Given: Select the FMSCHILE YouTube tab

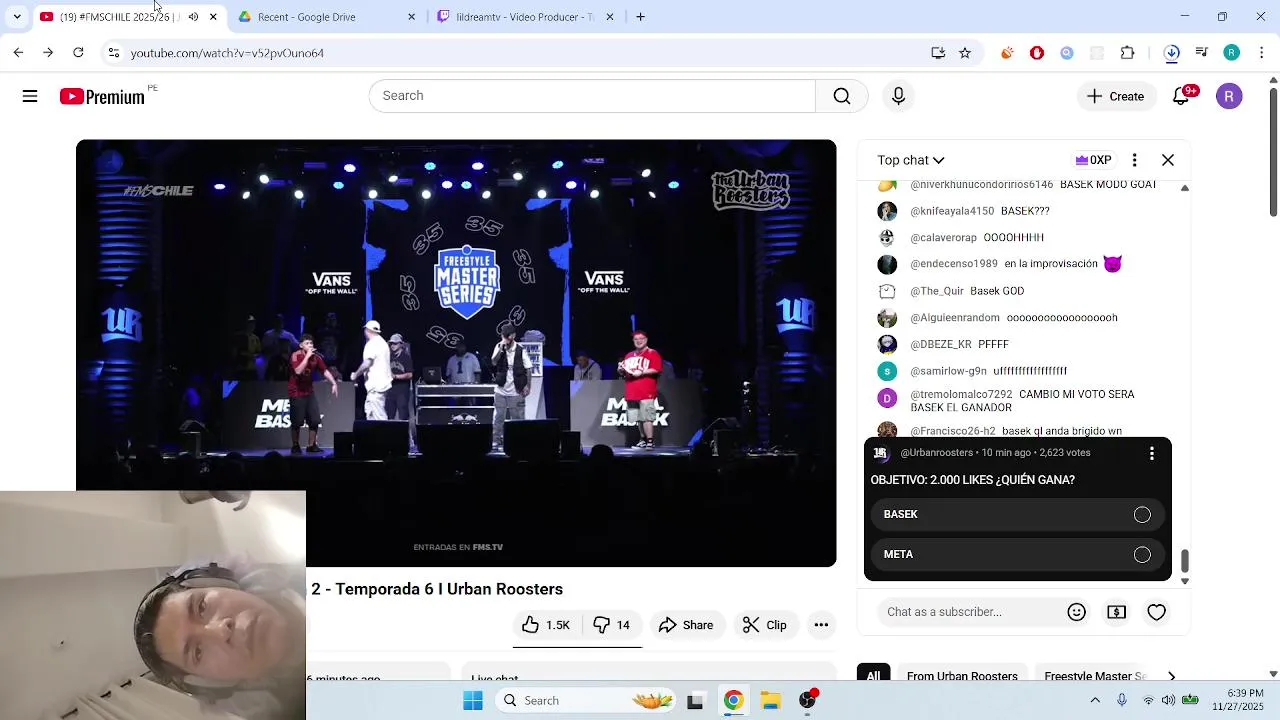Looking at the screenshot, I should click(125, 17).
